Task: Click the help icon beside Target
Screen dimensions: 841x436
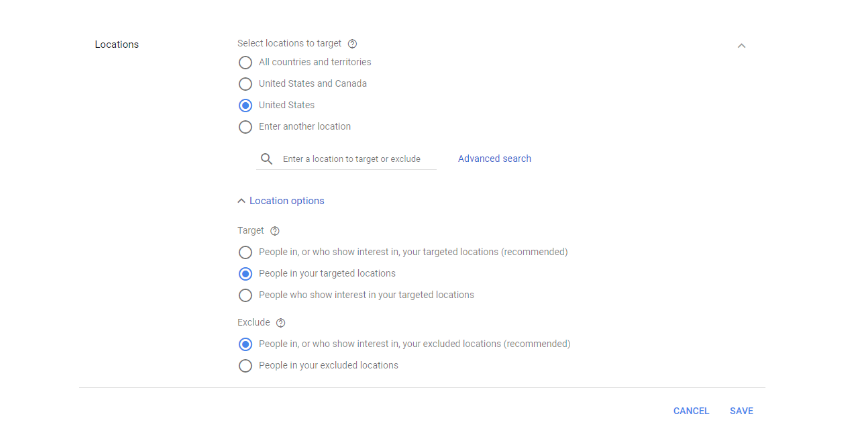Action: click(275, 231)
